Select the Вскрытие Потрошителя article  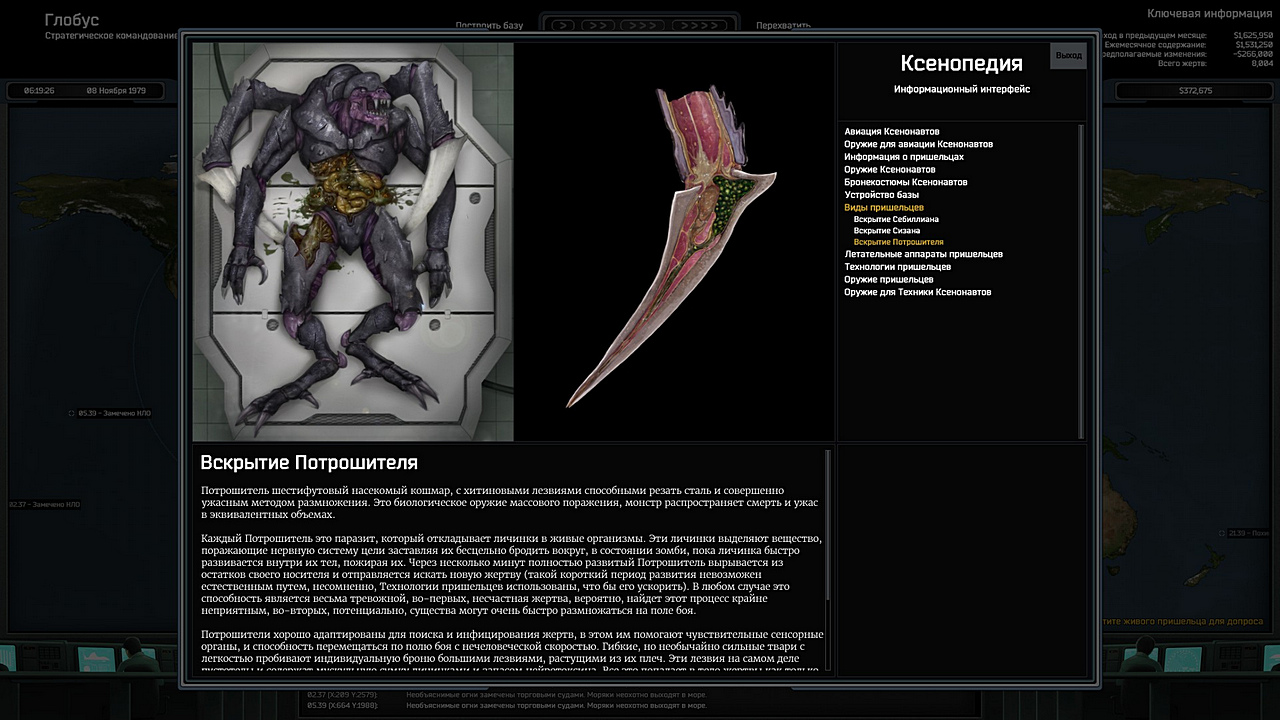tap(899, 242)
